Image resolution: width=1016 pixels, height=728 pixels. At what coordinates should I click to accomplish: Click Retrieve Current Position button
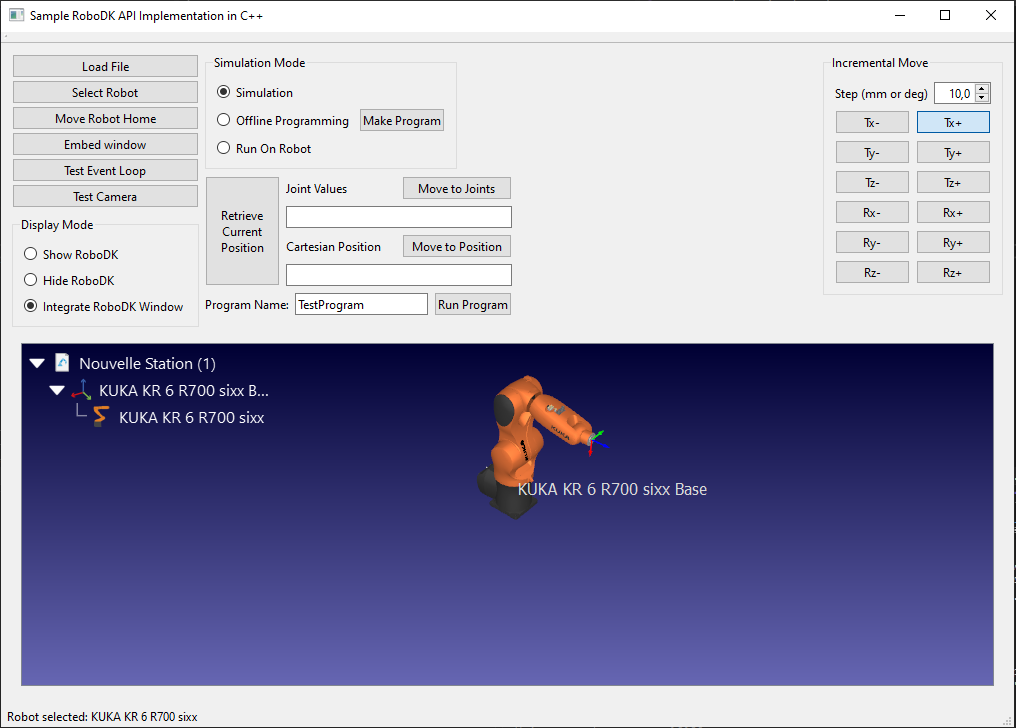(242, 232)
